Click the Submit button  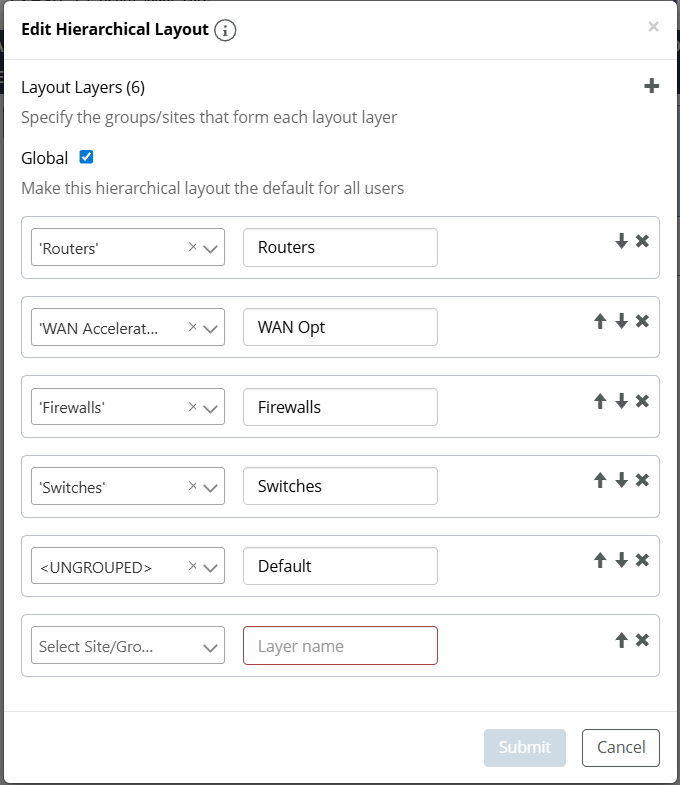click(525, 747)
